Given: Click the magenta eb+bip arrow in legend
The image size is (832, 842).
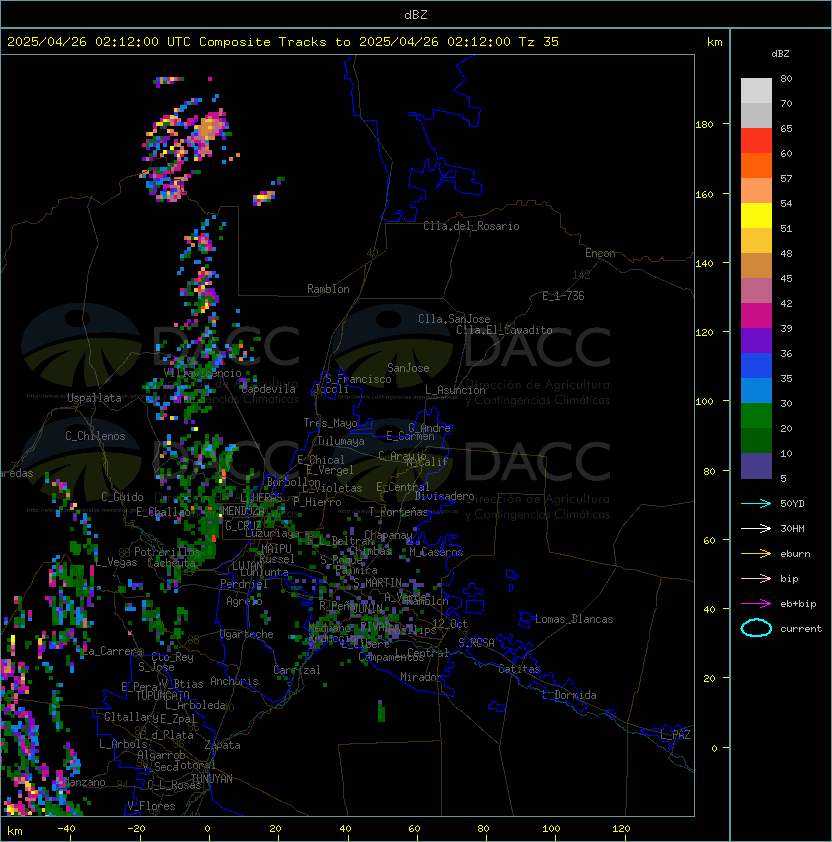Looking at the screenshot, I should [756, 604].
